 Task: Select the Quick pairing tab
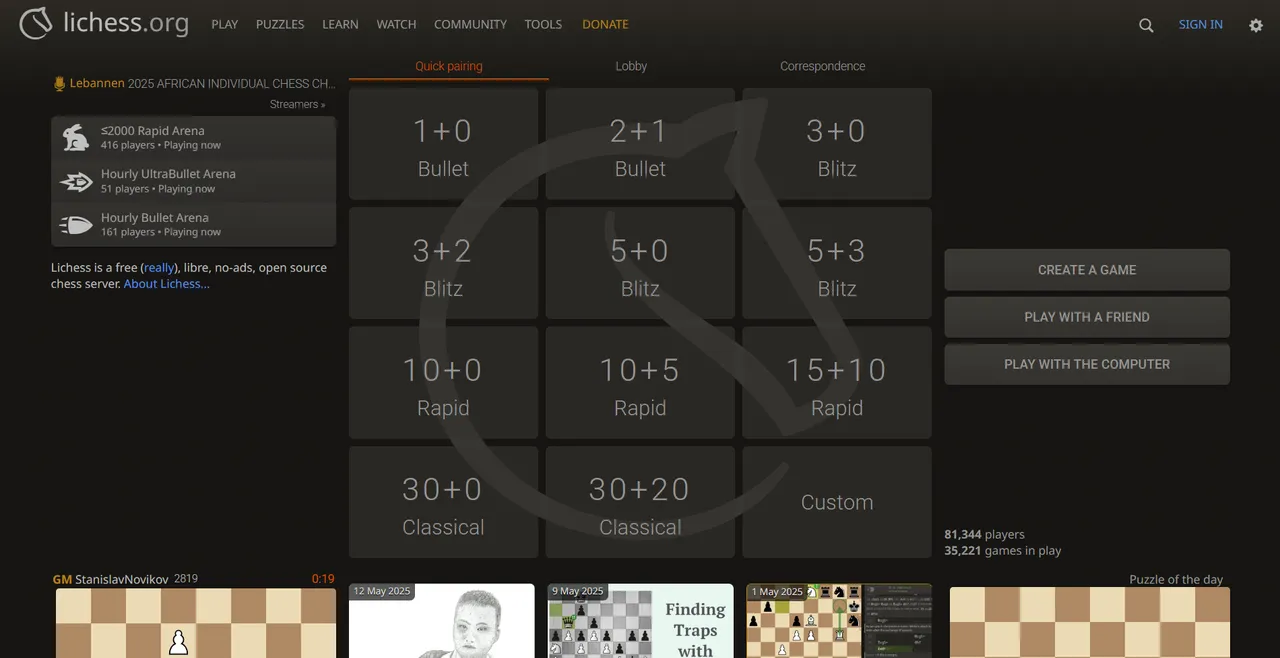point(449,66)
